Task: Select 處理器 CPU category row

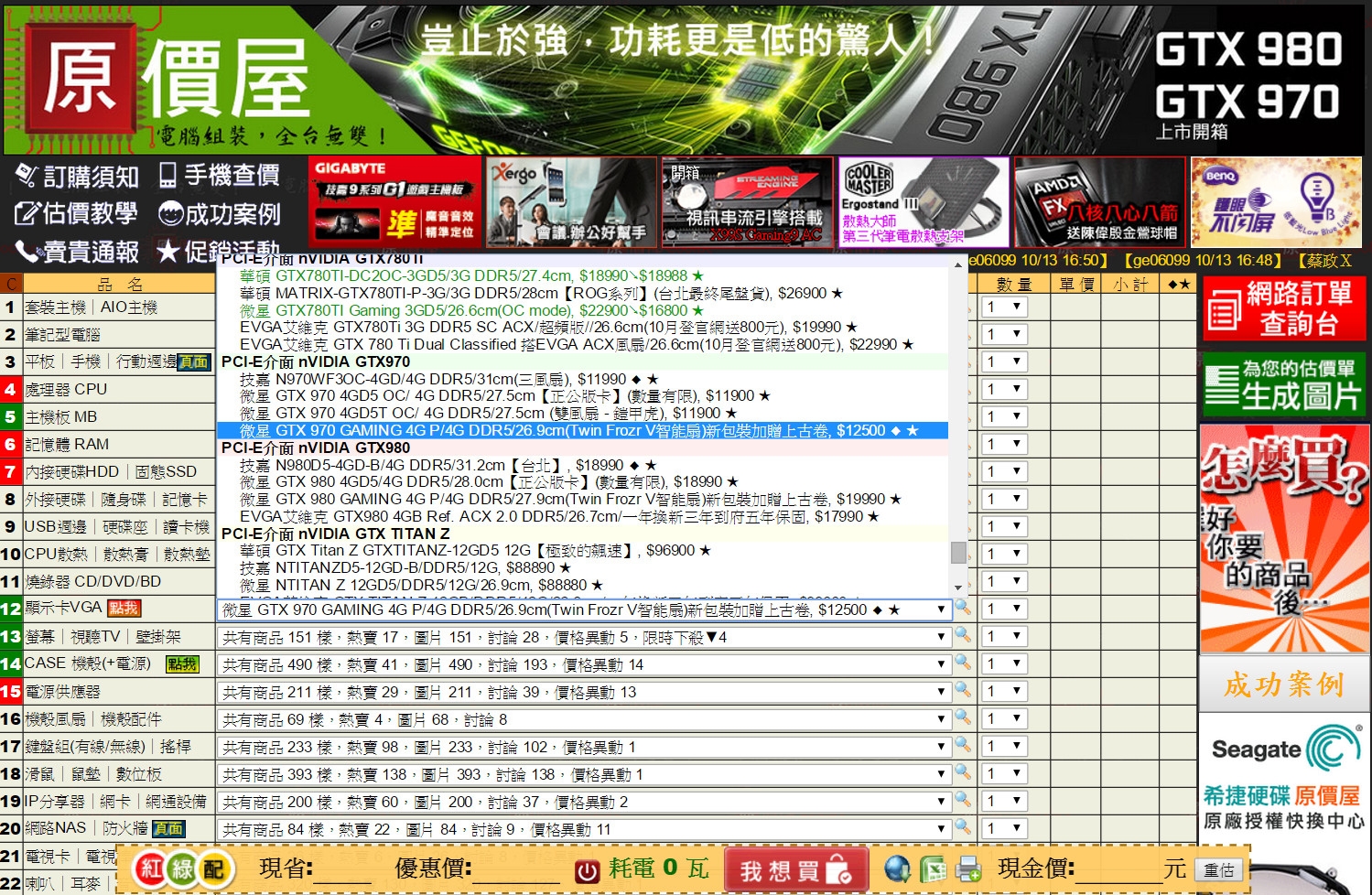Action: [108, 389]
